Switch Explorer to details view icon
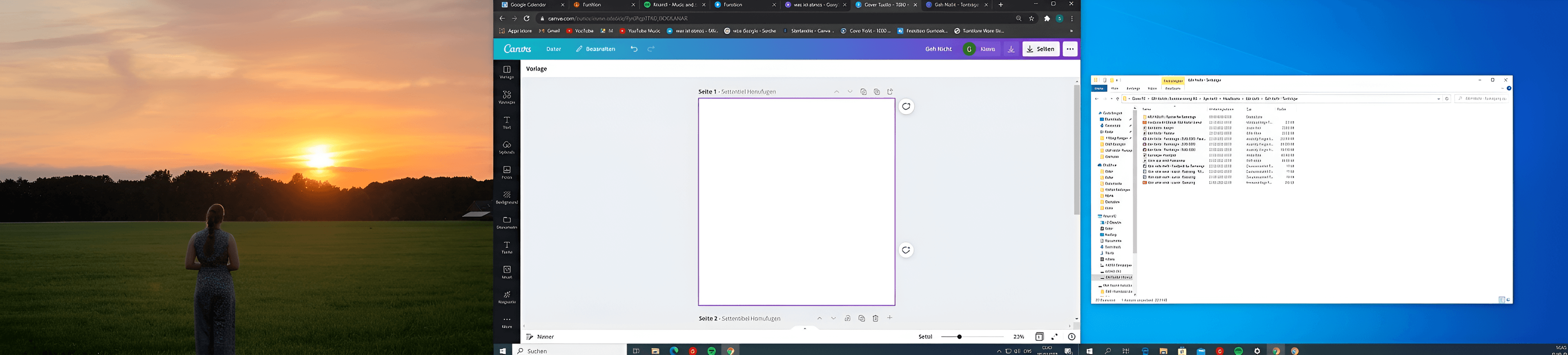This screenshot has width=1568, height=355. click(1501, 300)
